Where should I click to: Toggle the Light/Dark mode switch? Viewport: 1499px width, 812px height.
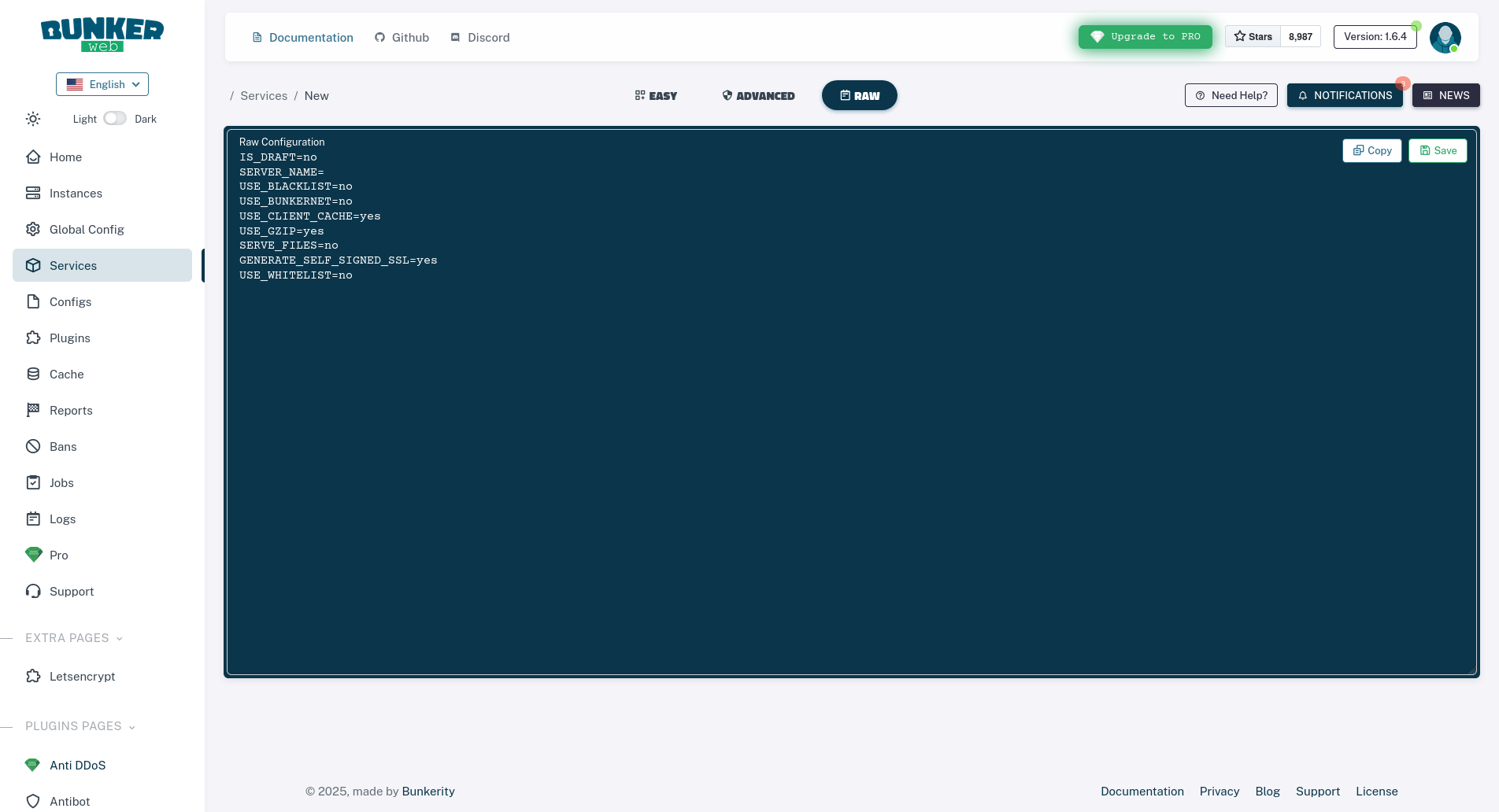point(115,118)
